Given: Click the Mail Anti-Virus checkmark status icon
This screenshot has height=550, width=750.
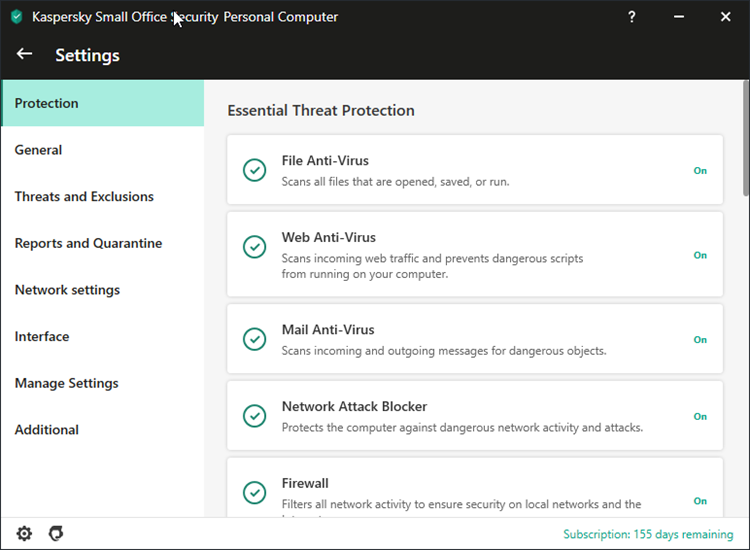Looking at the screenshot, I should (x=254, y=339).
